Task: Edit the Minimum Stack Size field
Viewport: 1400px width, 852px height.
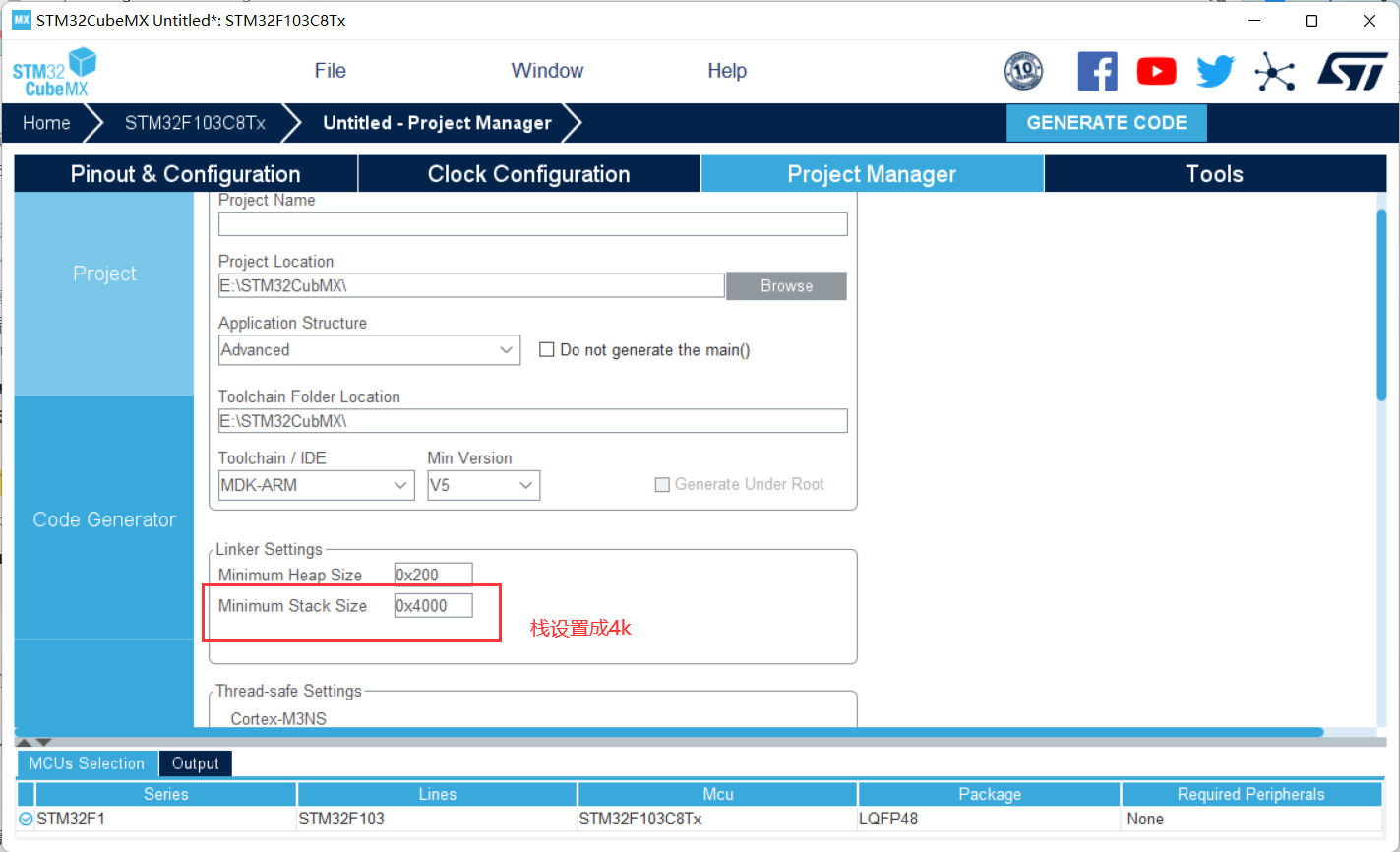Action: 433,606
